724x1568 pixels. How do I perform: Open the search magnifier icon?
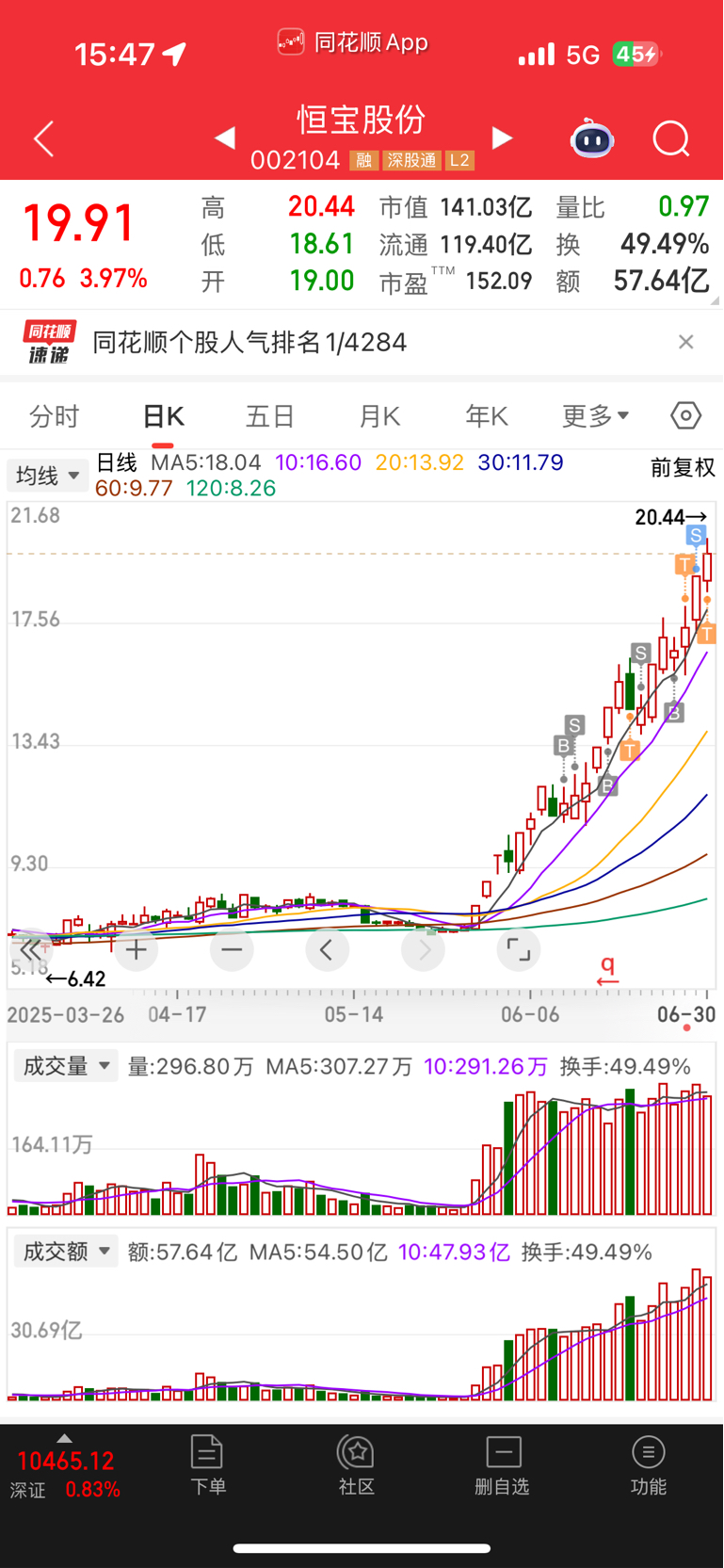671,139
